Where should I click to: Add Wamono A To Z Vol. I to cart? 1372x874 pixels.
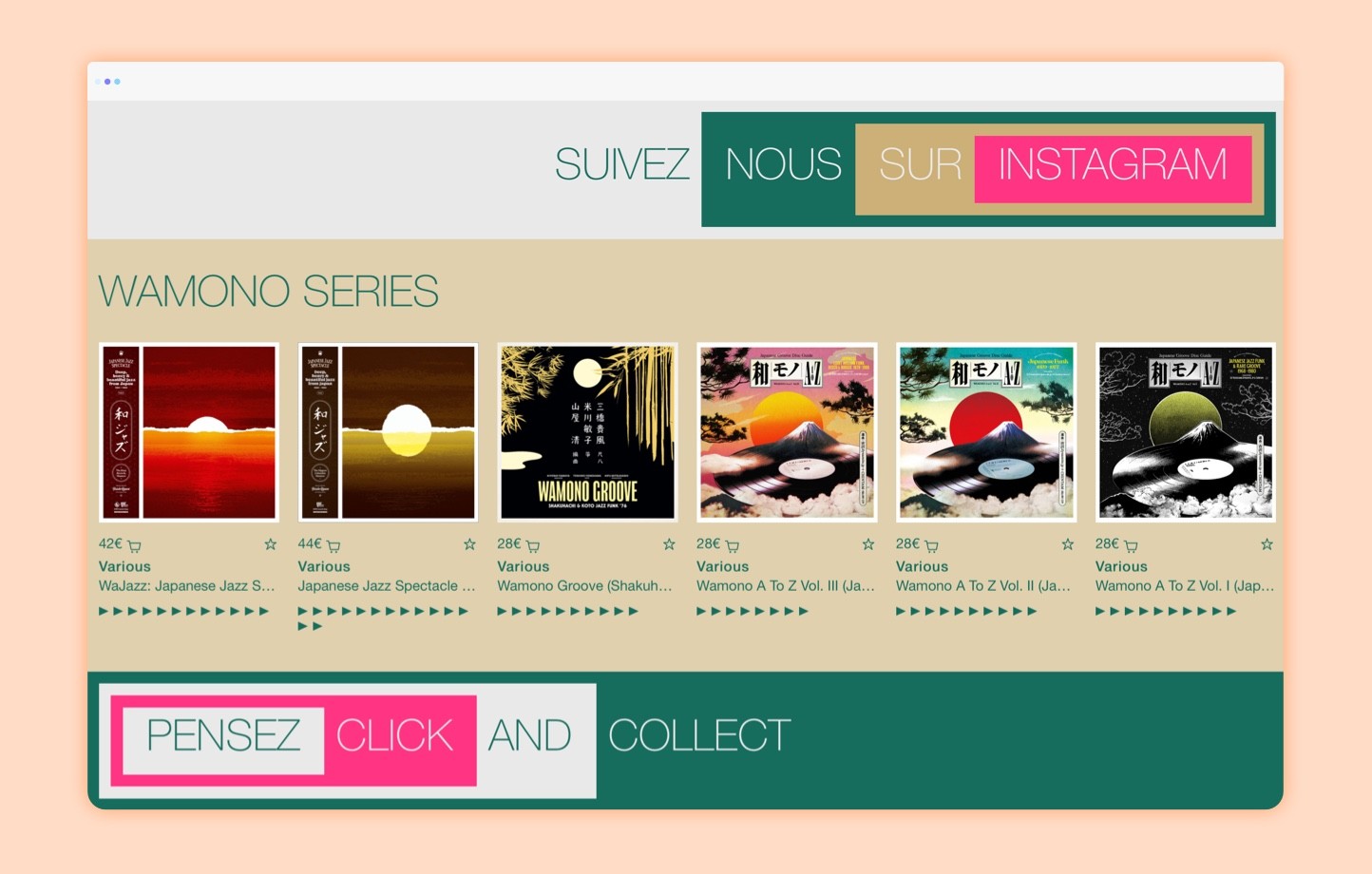1131,546
